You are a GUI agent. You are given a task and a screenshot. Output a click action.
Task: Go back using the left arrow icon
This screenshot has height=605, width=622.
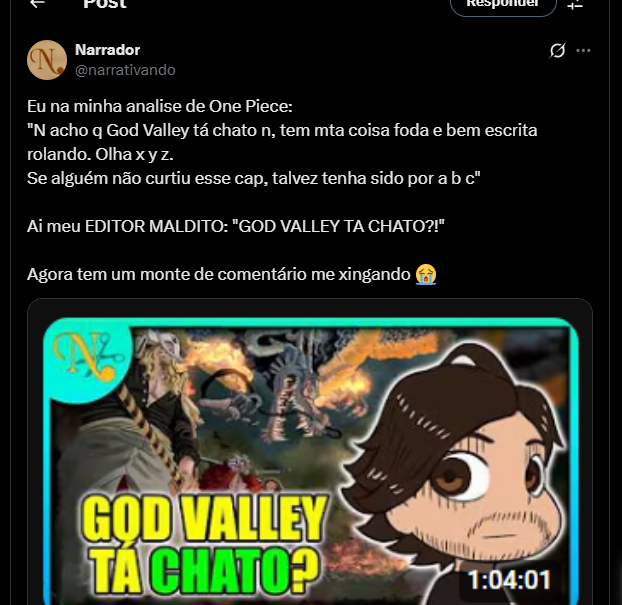coord(37,4)
